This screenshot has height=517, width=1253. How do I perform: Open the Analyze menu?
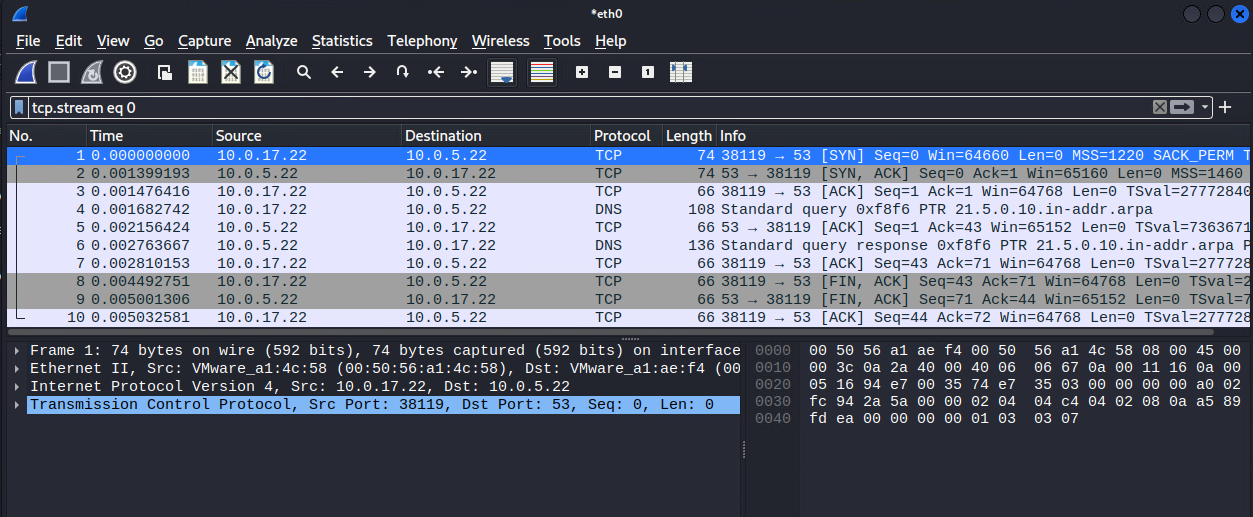coord(272,41)
